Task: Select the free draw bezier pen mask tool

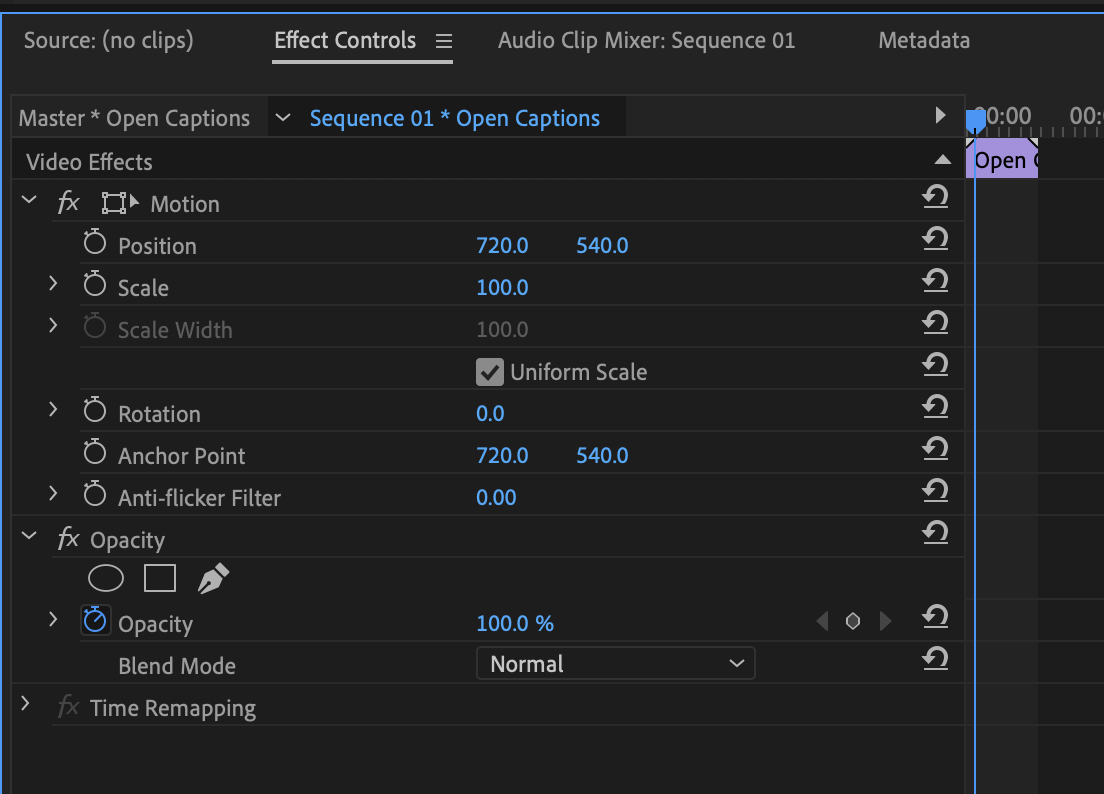Action: point(213,579)
